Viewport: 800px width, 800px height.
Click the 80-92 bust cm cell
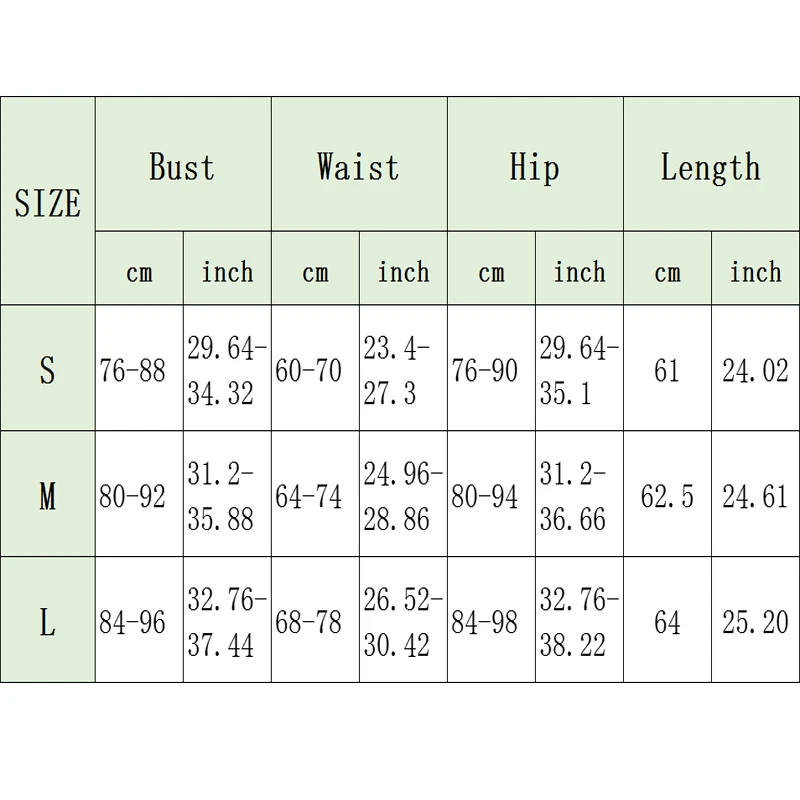tap(139, 494)
